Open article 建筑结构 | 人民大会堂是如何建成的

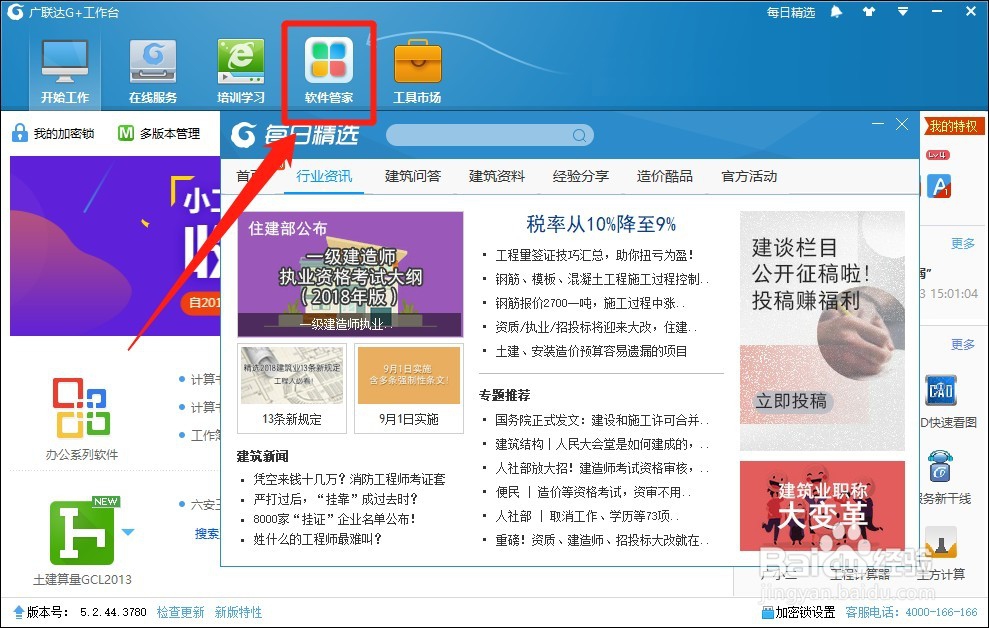[x=602, y=444]
